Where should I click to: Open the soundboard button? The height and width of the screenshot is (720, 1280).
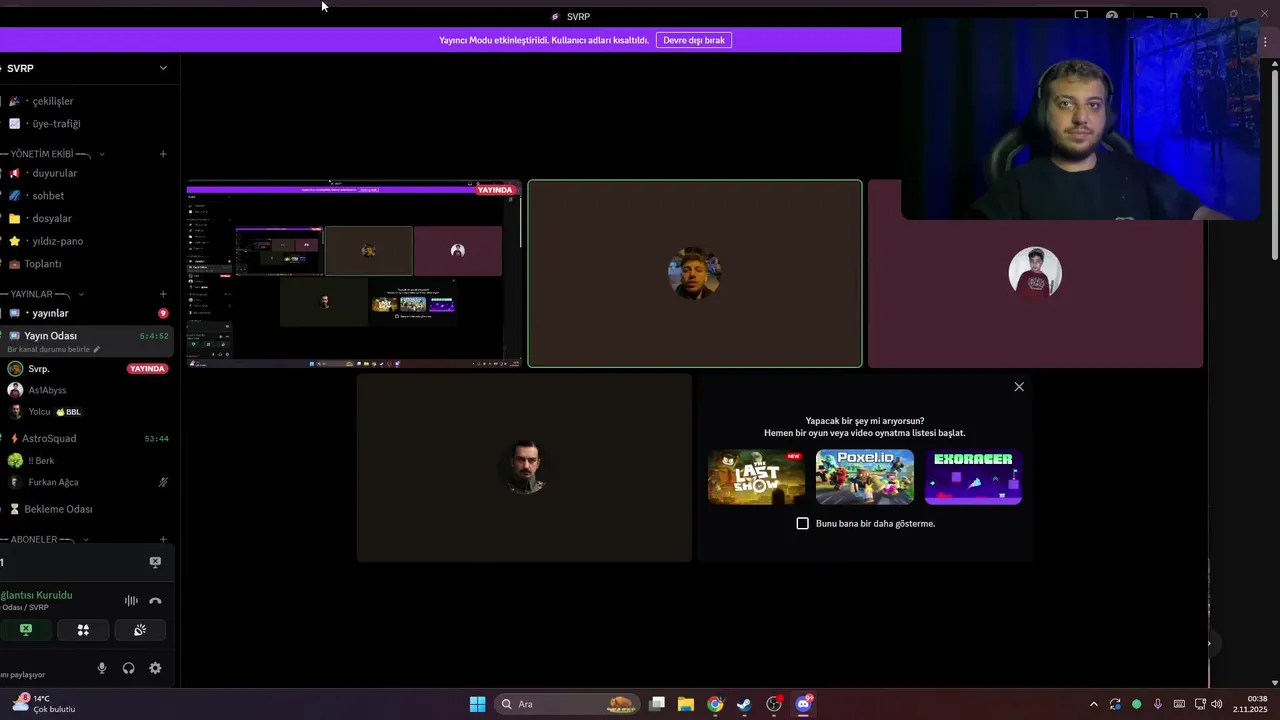pyautogui.click(x=140, y=630)
